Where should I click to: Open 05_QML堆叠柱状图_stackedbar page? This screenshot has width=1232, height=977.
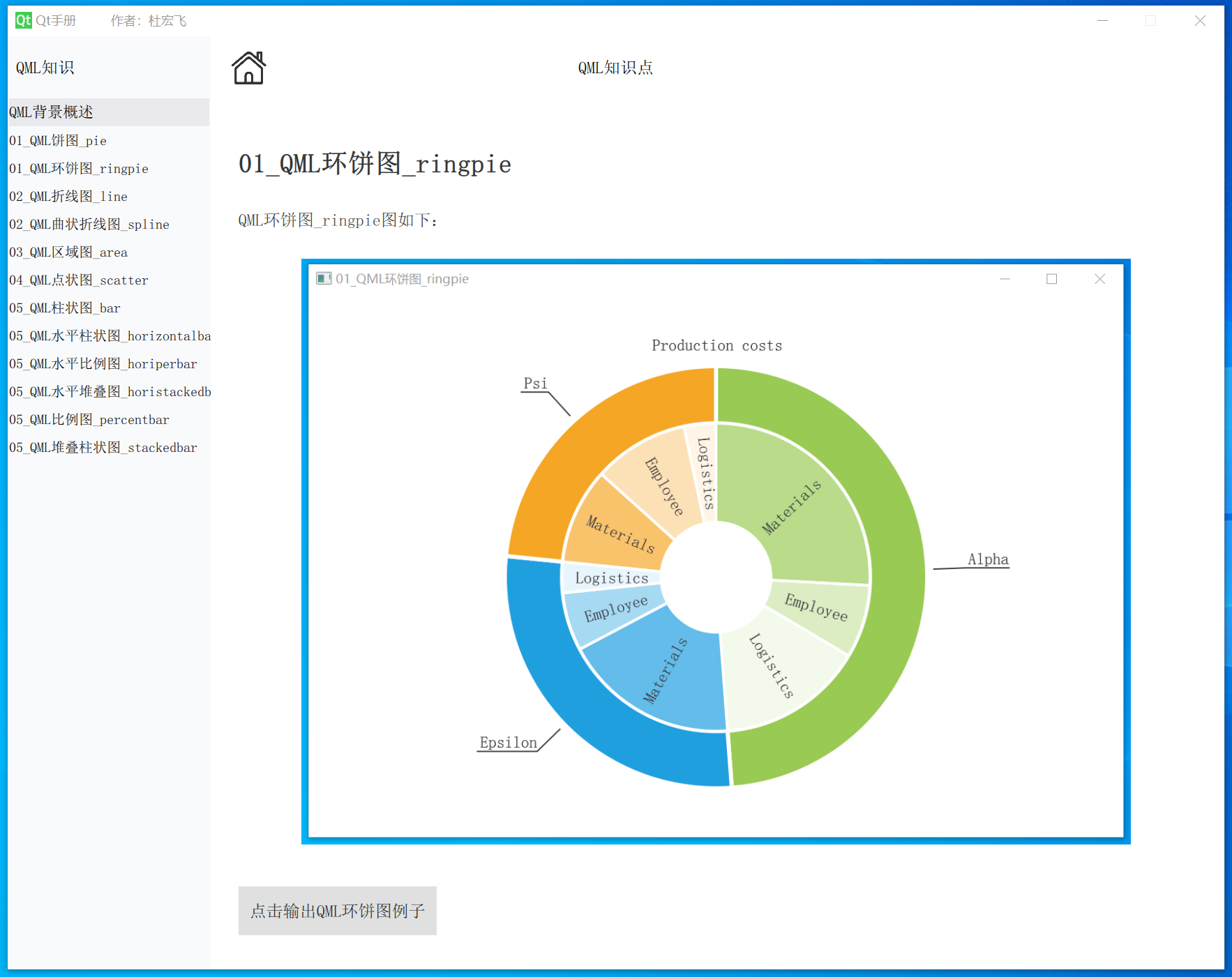point(108,447)
